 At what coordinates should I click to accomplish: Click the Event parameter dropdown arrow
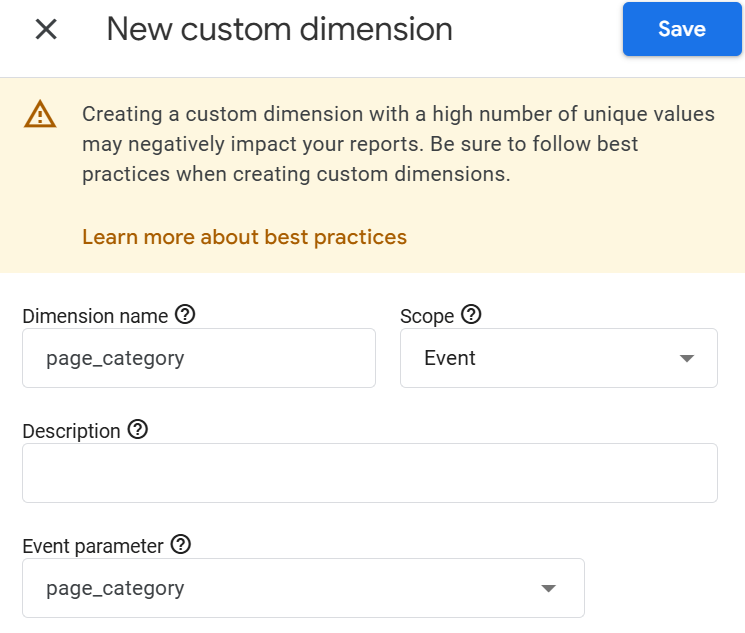click(x=548, y=588)
